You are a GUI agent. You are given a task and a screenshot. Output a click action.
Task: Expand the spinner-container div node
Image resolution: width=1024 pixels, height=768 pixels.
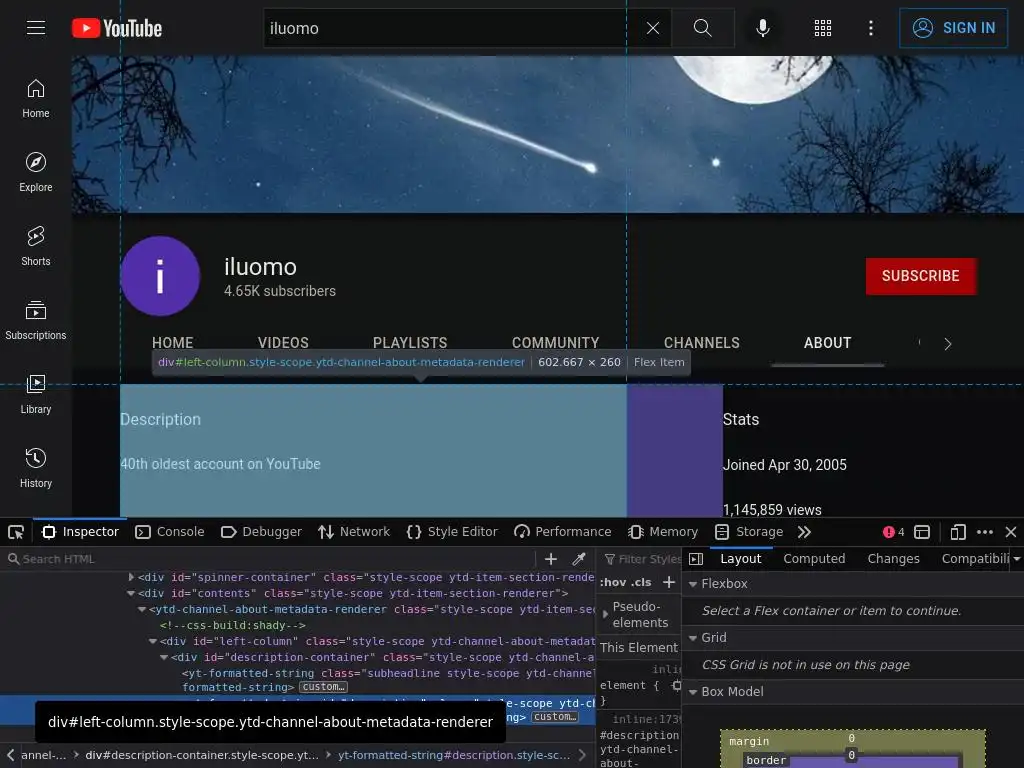pyautogui.click(x=131, y=577)
